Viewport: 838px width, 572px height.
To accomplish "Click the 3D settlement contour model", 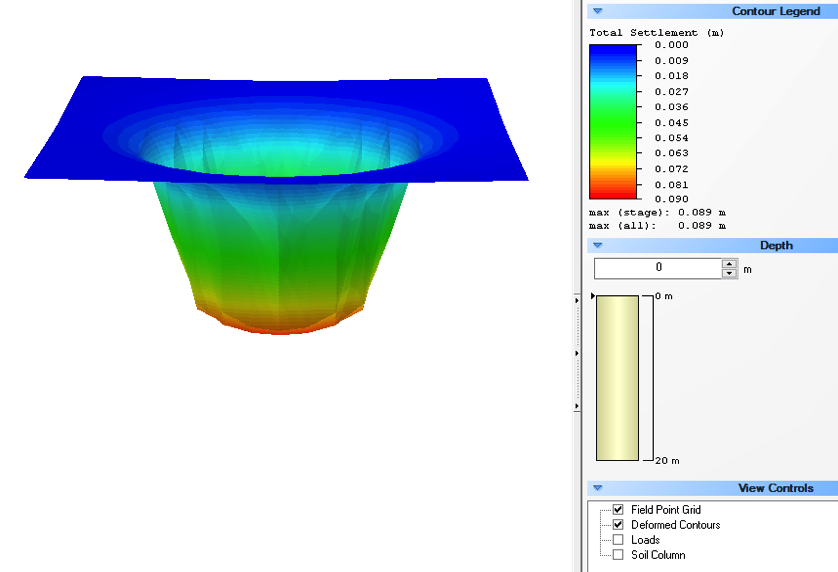I will pyautogui.click(x=276, y=206).
